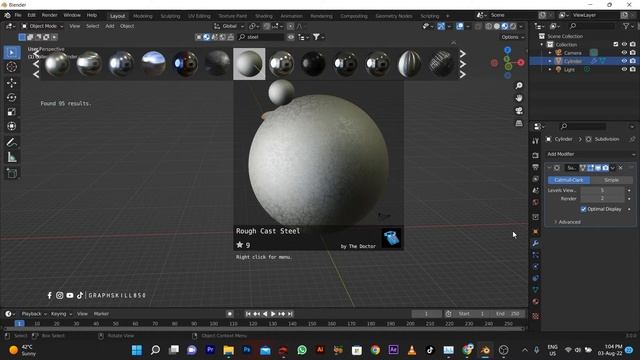Hide the Cylinder object in outliner

tap(624, 61)
